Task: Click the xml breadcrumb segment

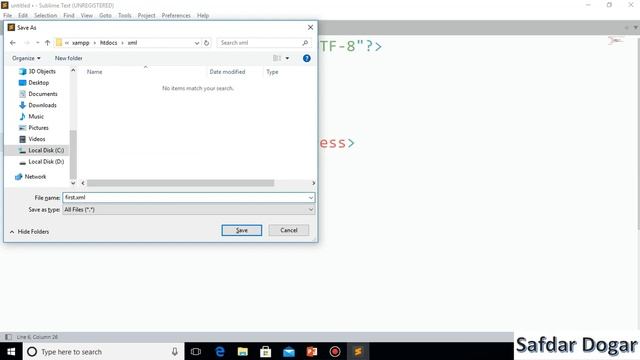Action: tap(132, 43)
